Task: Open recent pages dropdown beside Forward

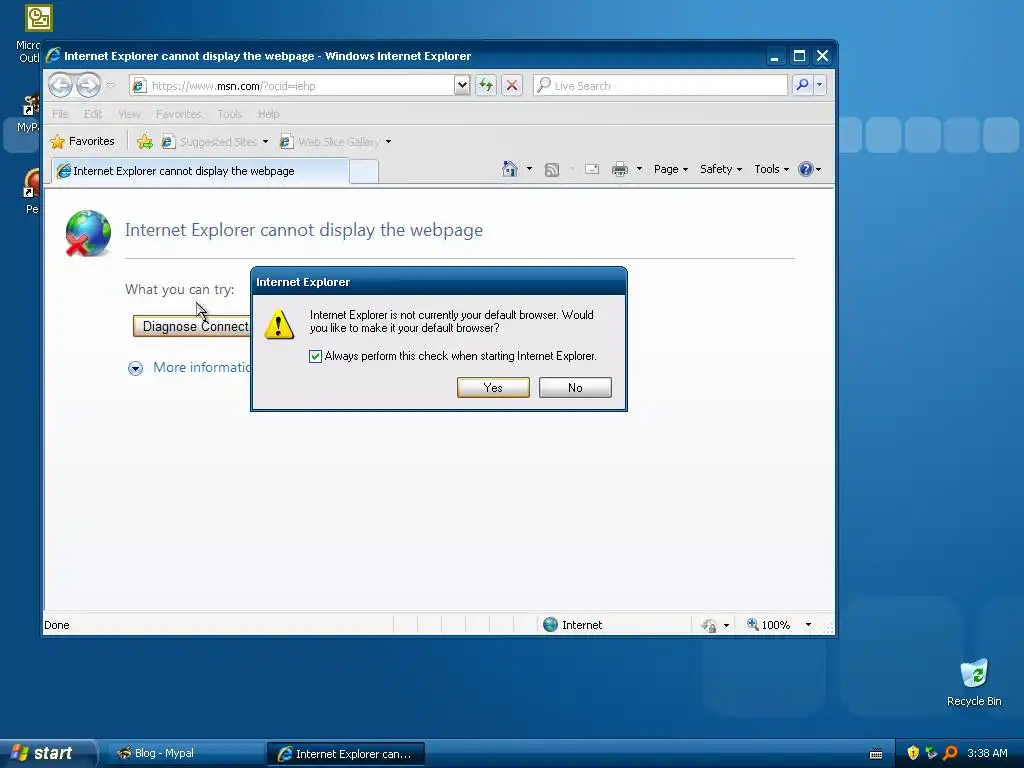Action: [110, 86]
